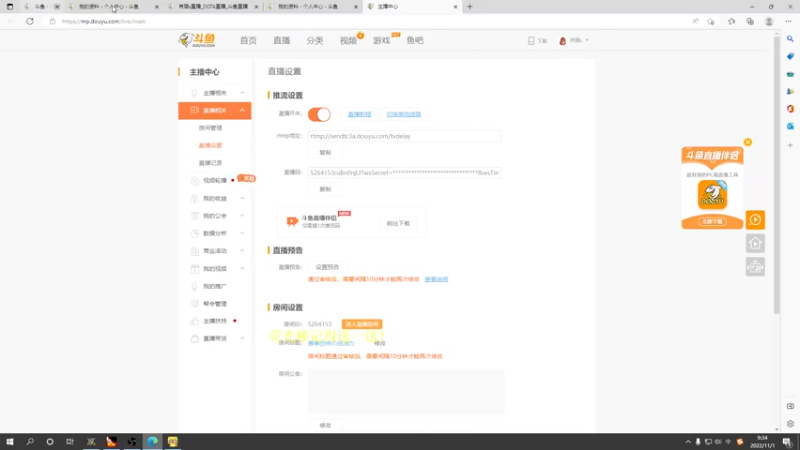Open 视频轮播 in the sidebar
The image size is (800, 450).
click(215, 181)
